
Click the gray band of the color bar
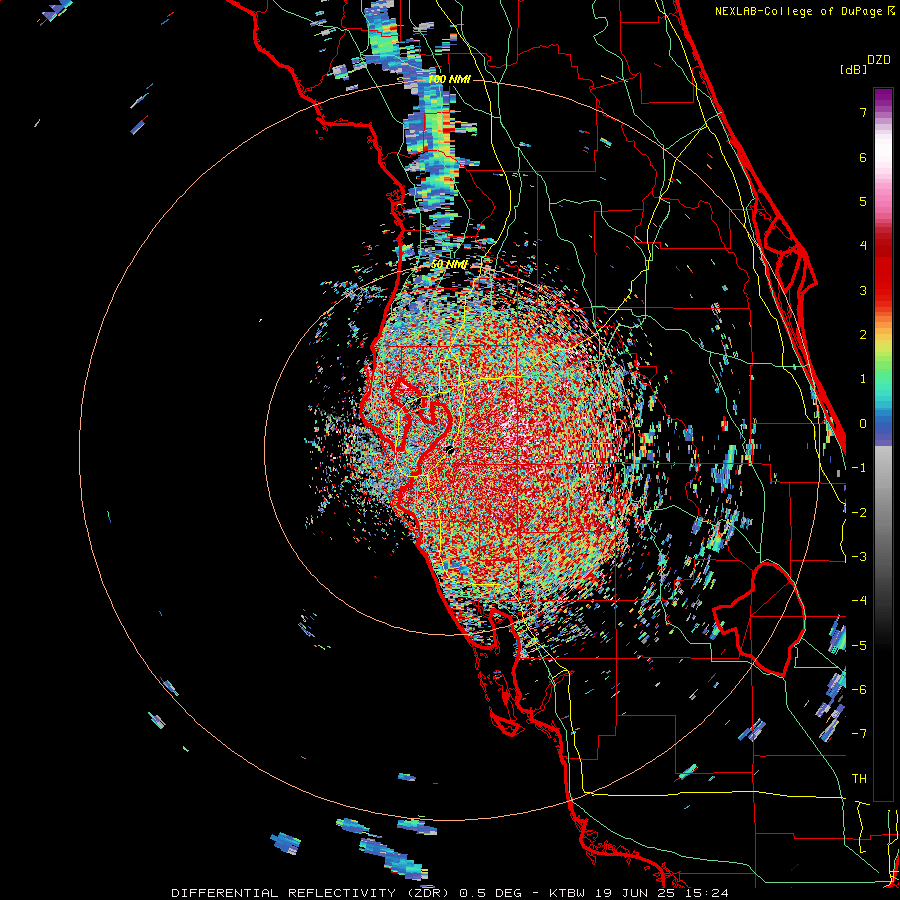[883, 505]
